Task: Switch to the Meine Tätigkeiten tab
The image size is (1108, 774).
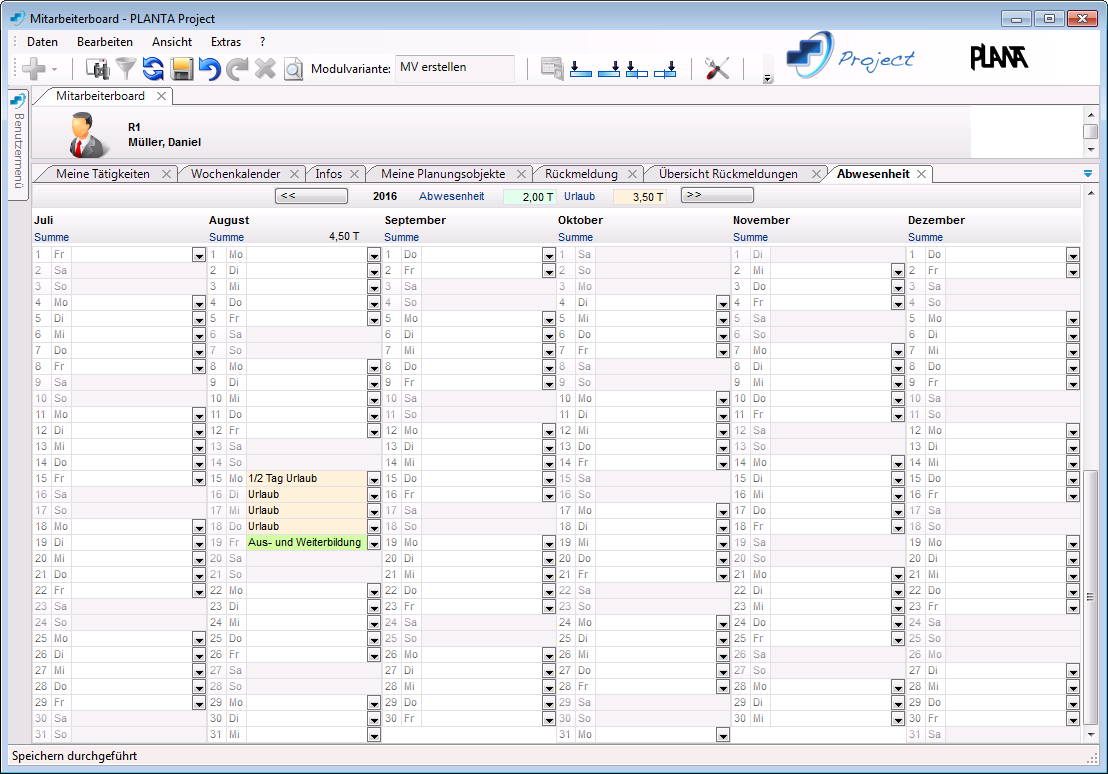Action: tap(103, 174)
